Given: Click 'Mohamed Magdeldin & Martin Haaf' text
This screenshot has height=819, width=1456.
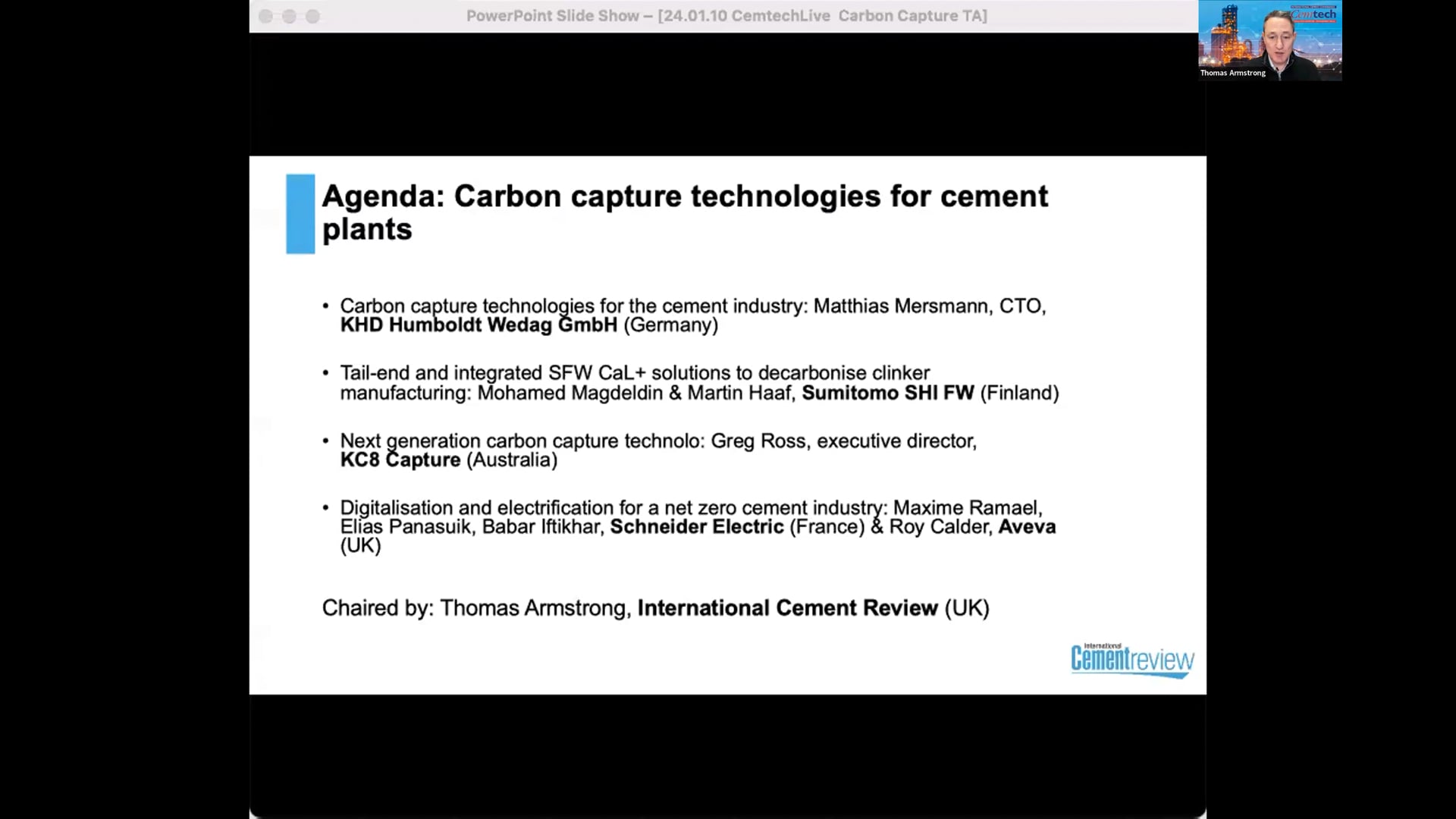Looking at the screenshot, I should (x=636, y=393).
